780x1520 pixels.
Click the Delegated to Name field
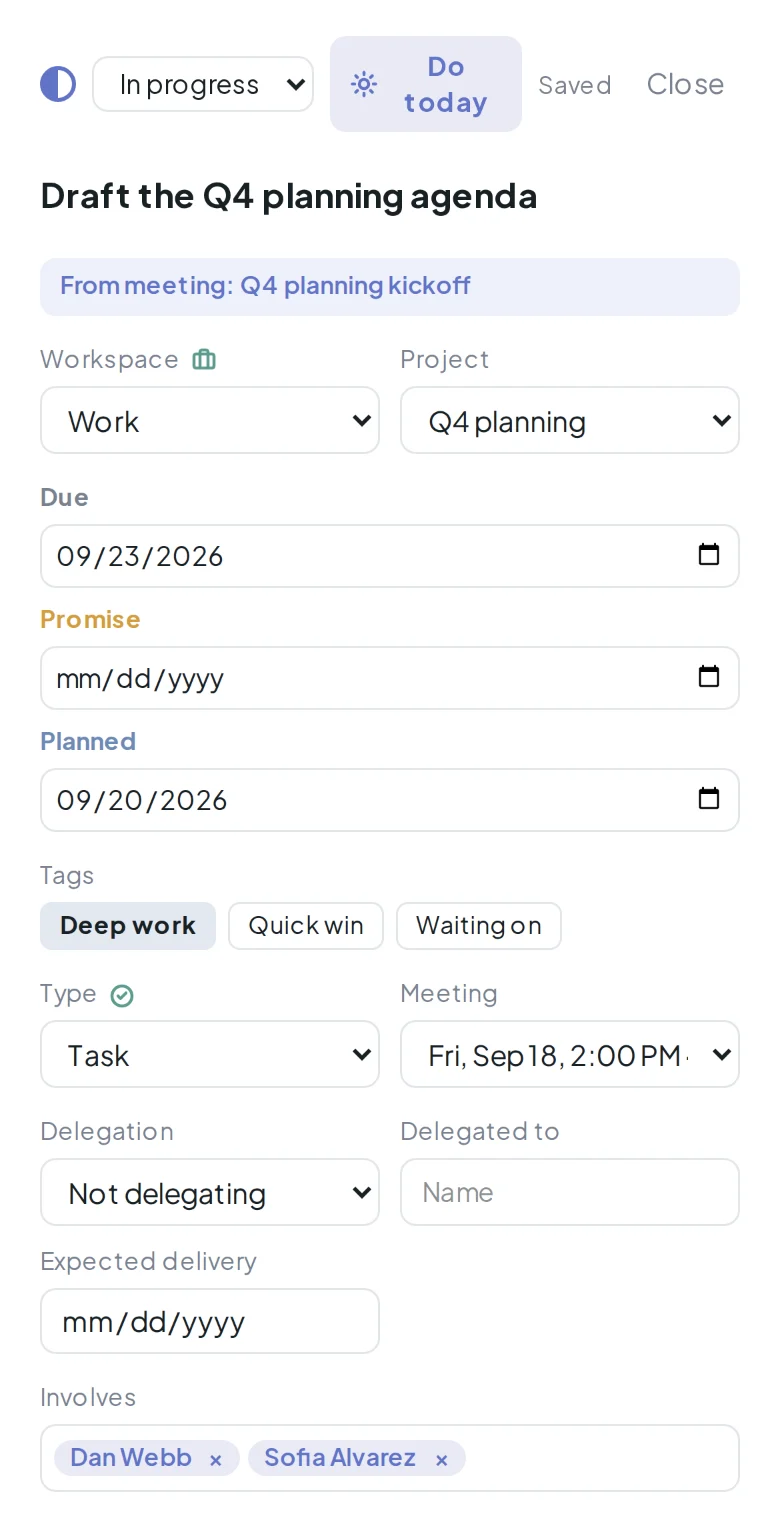pyautogui.click(x=570, y=1192)
